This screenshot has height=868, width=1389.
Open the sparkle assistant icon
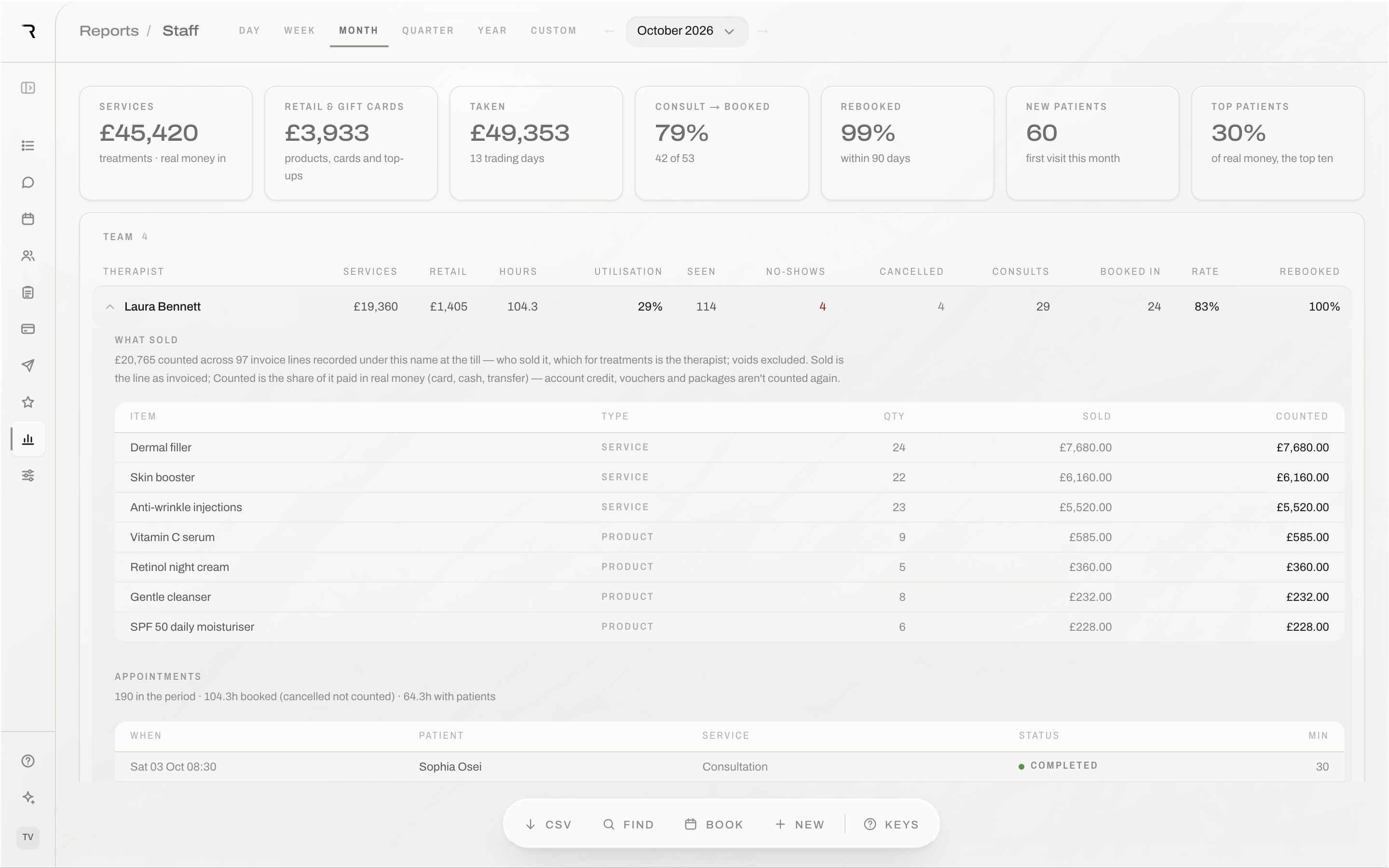pyautogui.click(x=27, y=798)
